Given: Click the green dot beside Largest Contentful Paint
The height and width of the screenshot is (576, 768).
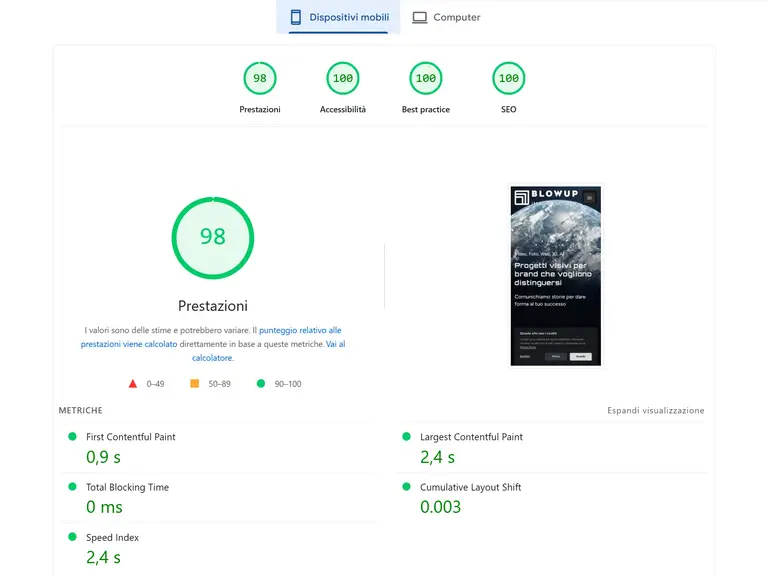Looking at the screenshot, I should click(406, 436).
